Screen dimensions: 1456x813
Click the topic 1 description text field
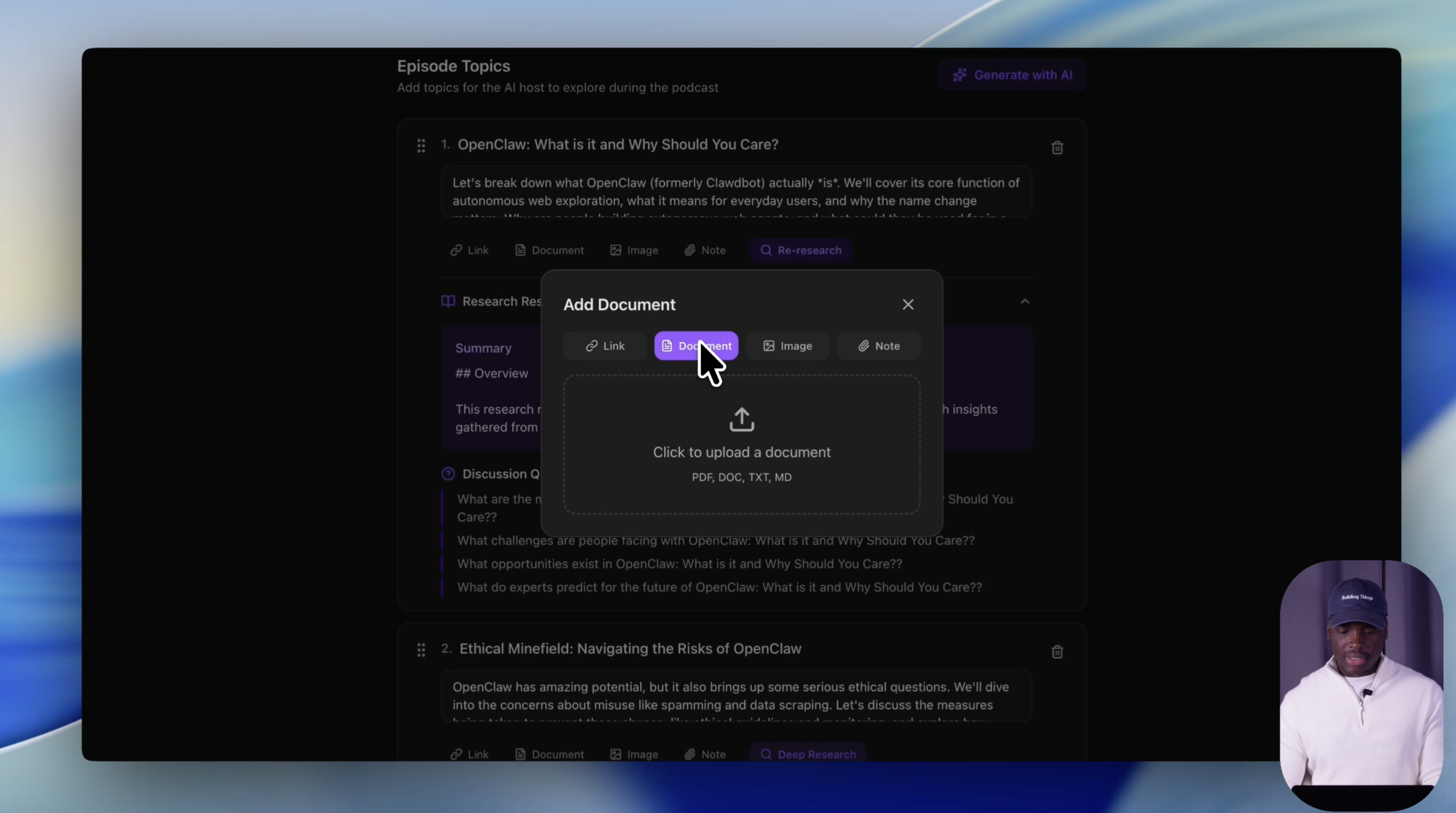point(736,192)
